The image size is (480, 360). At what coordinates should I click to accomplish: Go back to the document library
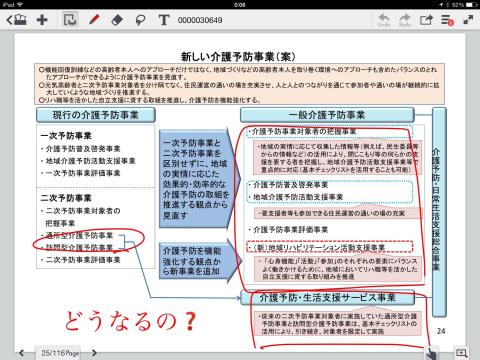tap(17, 20)
